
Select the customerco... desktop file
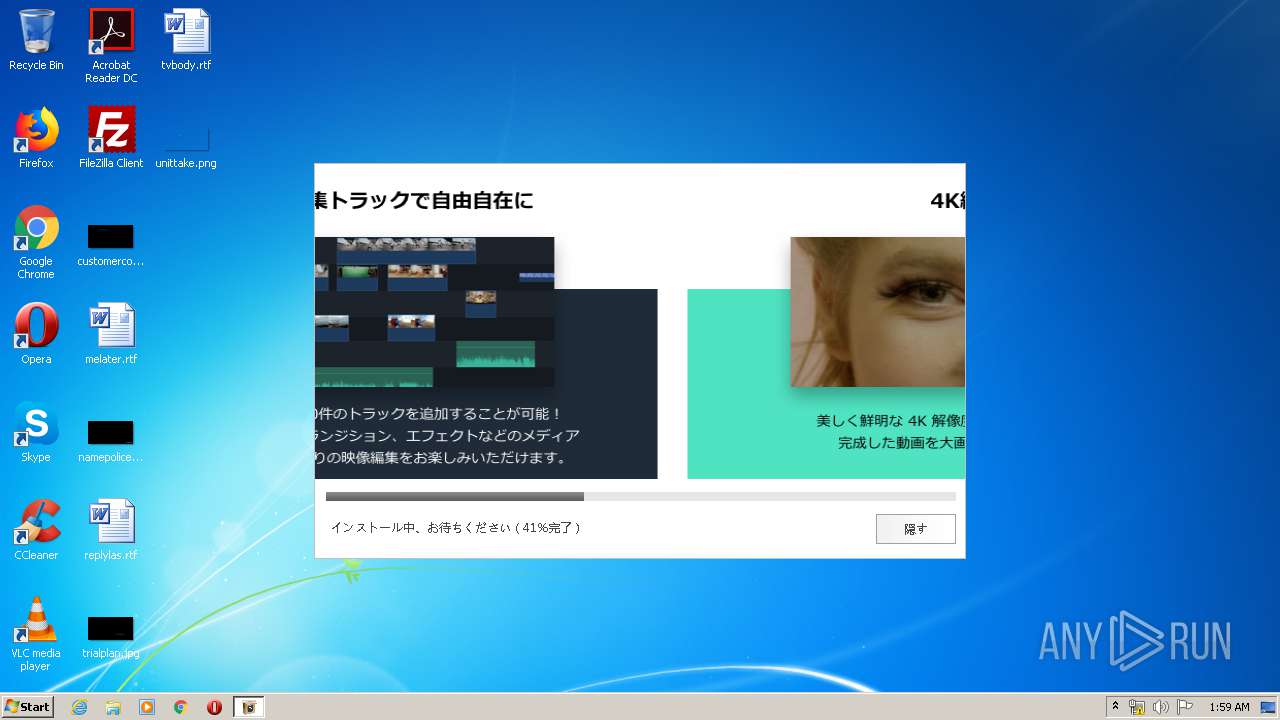click(x=111, y=246)
